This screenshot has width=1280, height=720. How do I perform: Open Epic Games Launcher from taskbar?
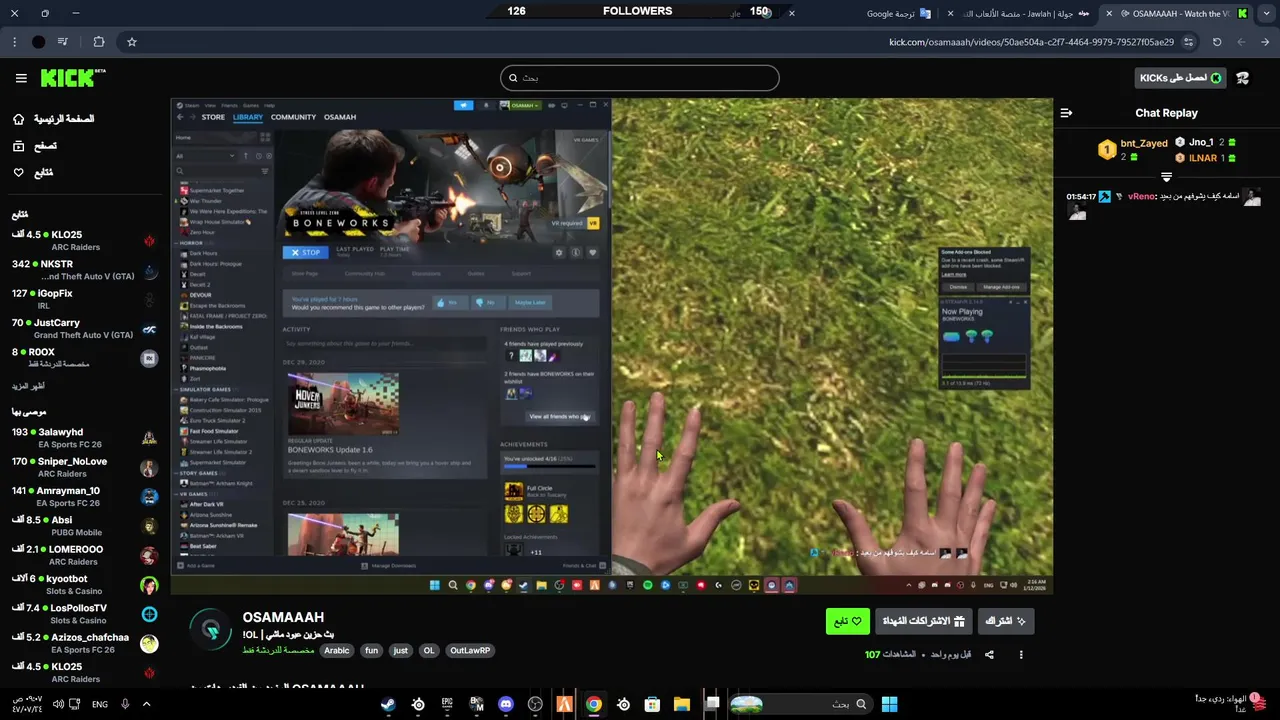point(447,705)
